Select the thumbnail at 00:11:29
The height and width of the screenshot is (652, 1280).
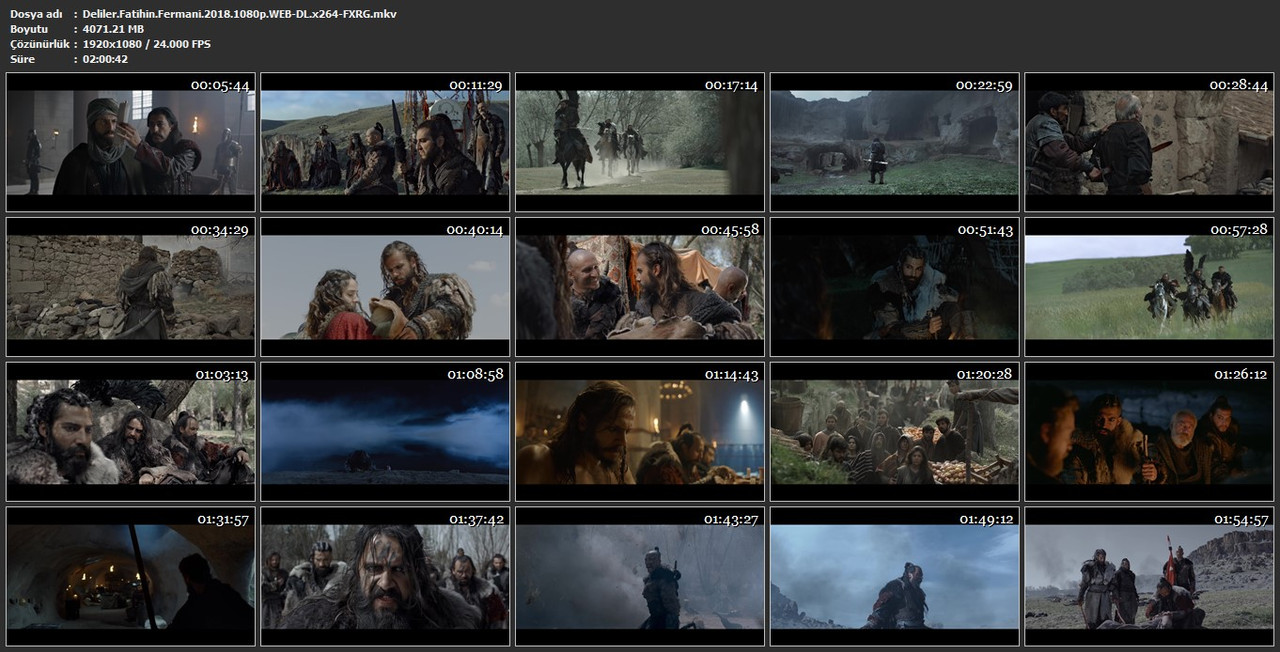click(x=385, y=142)
